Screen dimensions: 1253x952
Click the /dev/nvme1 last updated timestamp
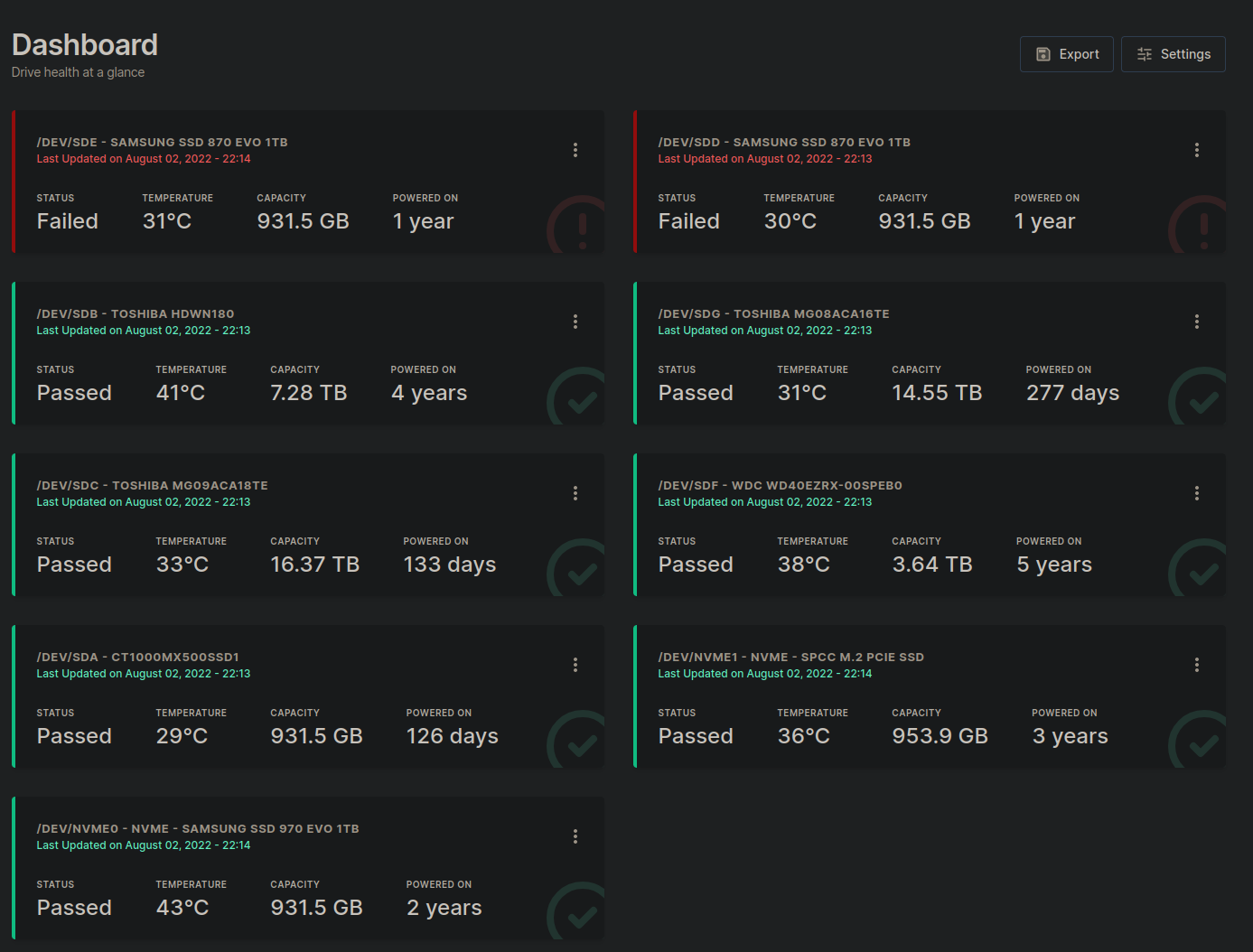(765, 674)
